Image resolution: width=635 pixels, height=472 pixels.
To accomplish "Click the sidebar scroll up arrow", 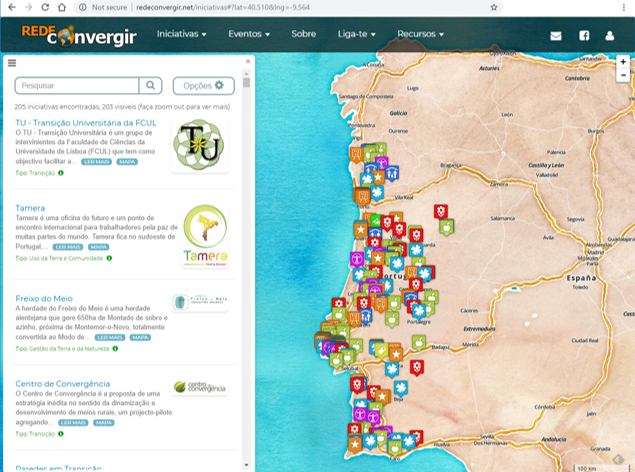I will [x=246, y=73].
